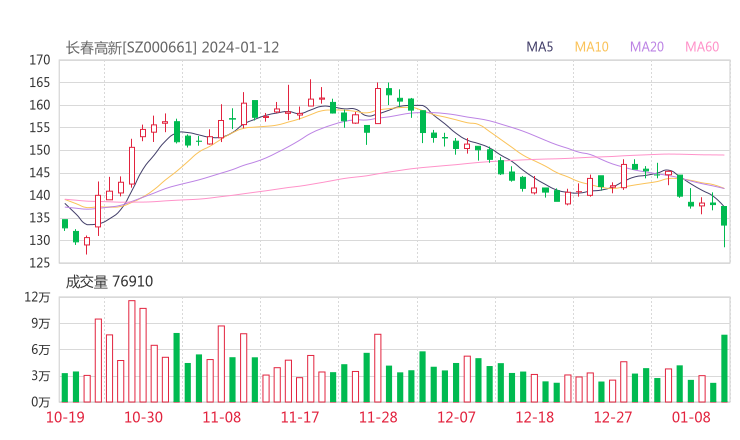Click the 130 price axis label
The width and height of the screenshot is (740, 440).
pos(40,240)
